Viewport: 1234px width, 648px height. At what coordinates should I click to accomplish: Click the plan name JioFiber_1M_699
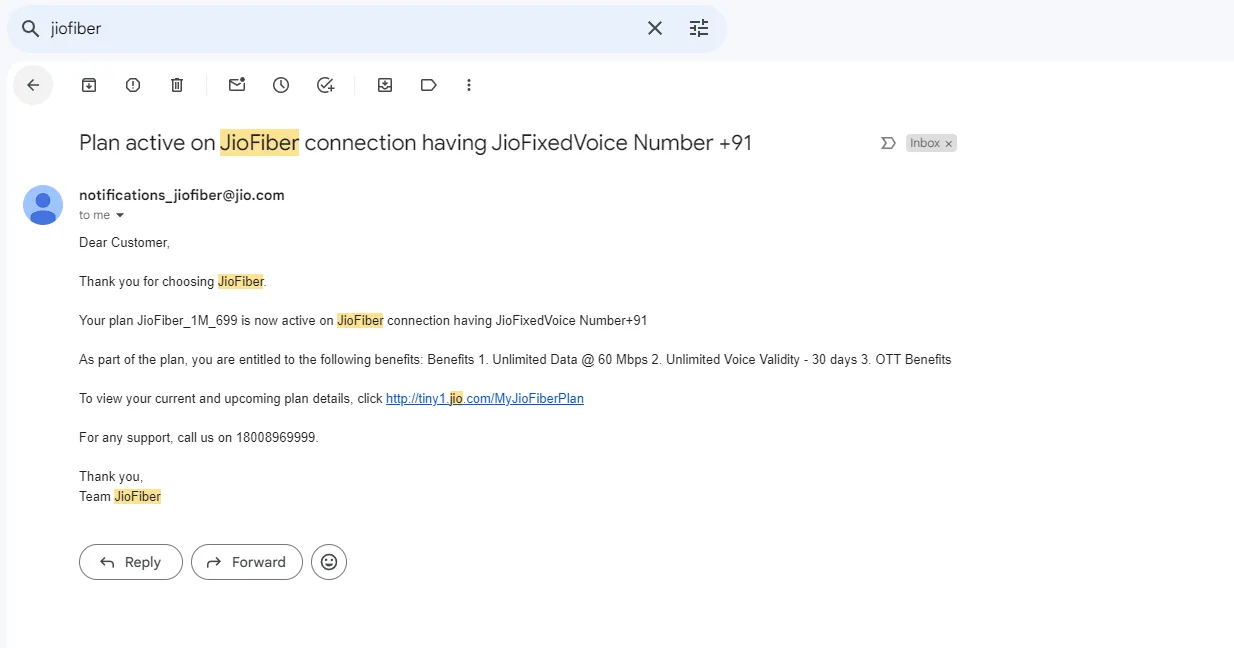coord(187,320)
